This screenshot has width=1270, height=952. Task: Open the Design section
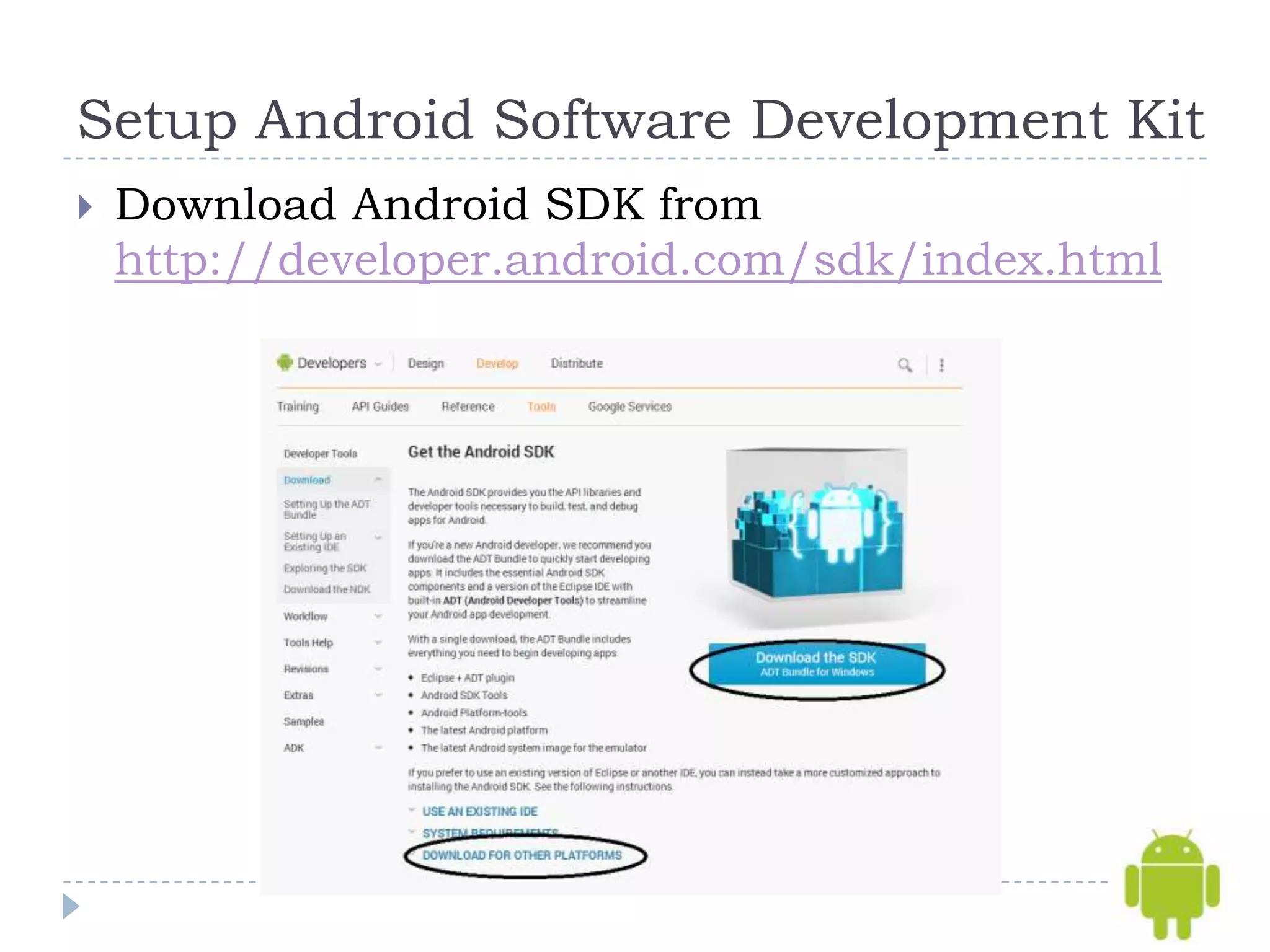(x=426, y=363)
